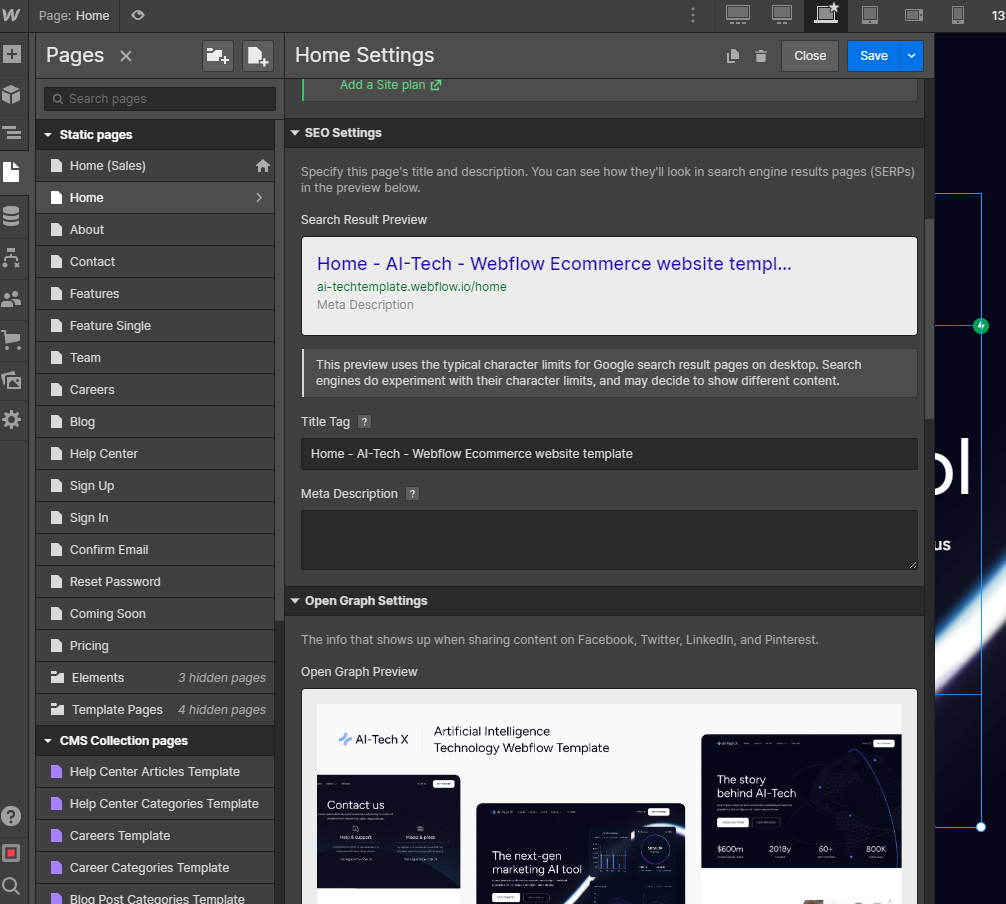Open the Audit panel at bottom left
The width and height of the screenshot is (1006, 904).
pos(13,851)
